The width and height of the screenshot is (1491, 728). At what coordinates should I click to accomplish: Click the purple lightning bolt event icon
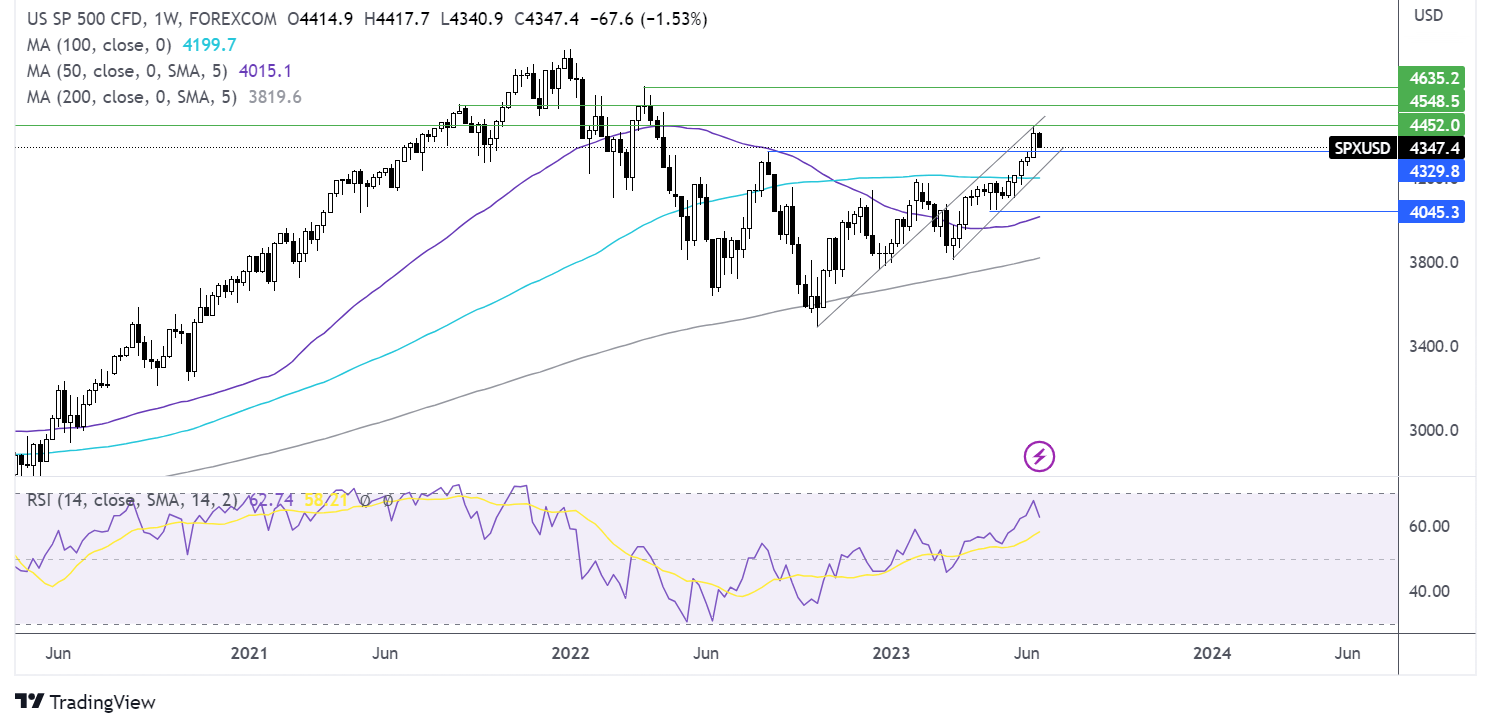click(x=1040, y=457)
